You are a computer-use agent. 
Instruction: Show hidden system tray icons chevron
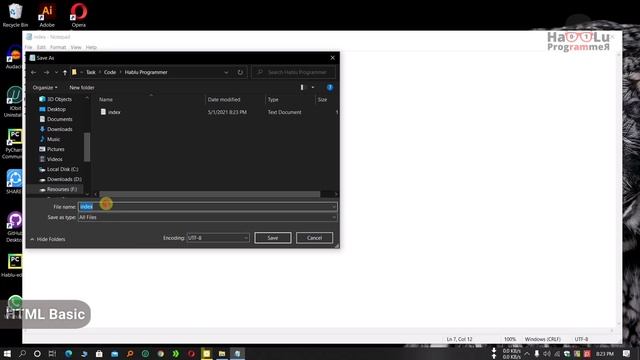527,353
